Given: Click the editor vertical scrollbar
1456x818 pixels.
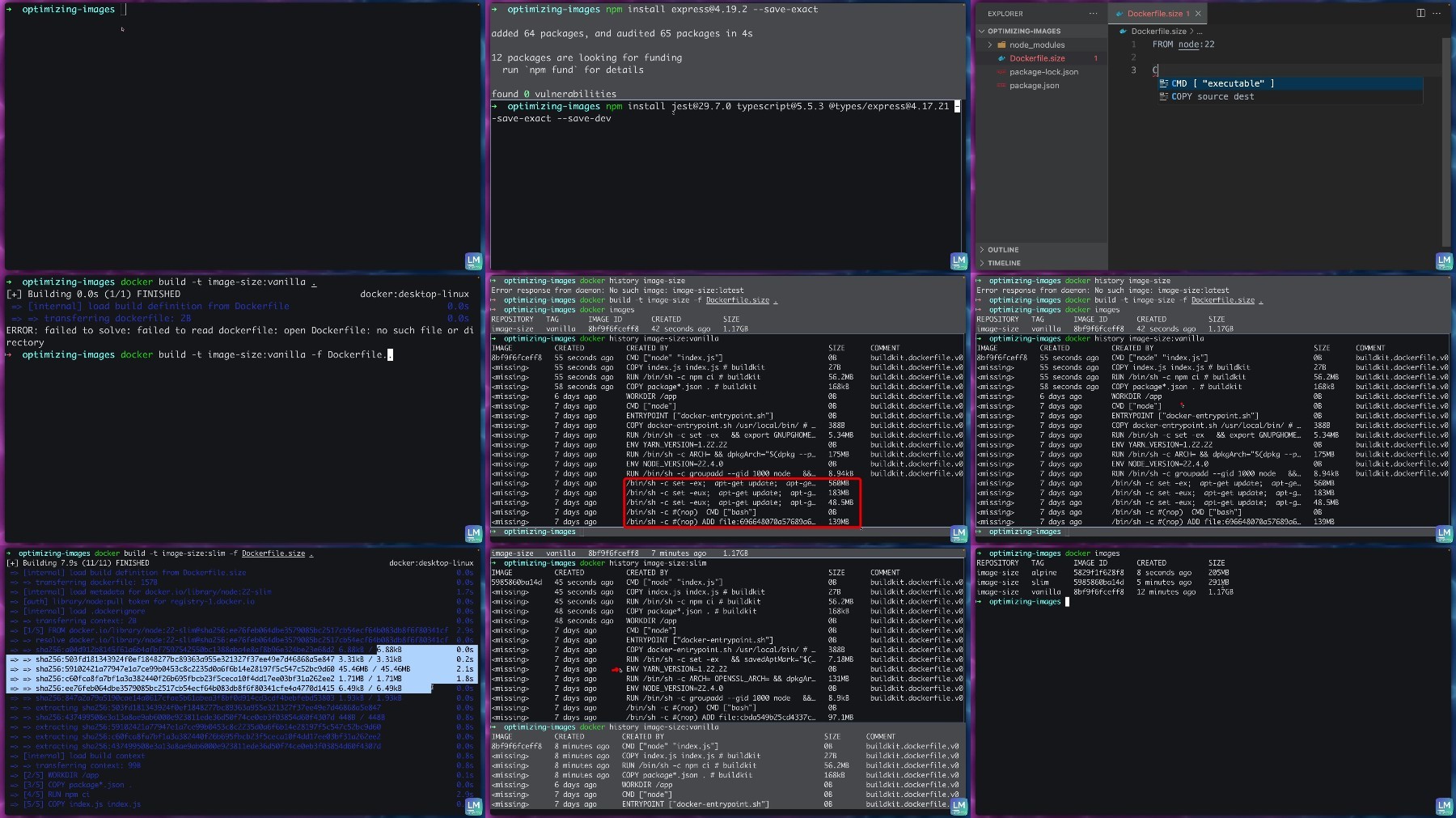Looking at the screenshot, I should [x=1445, y=142].
